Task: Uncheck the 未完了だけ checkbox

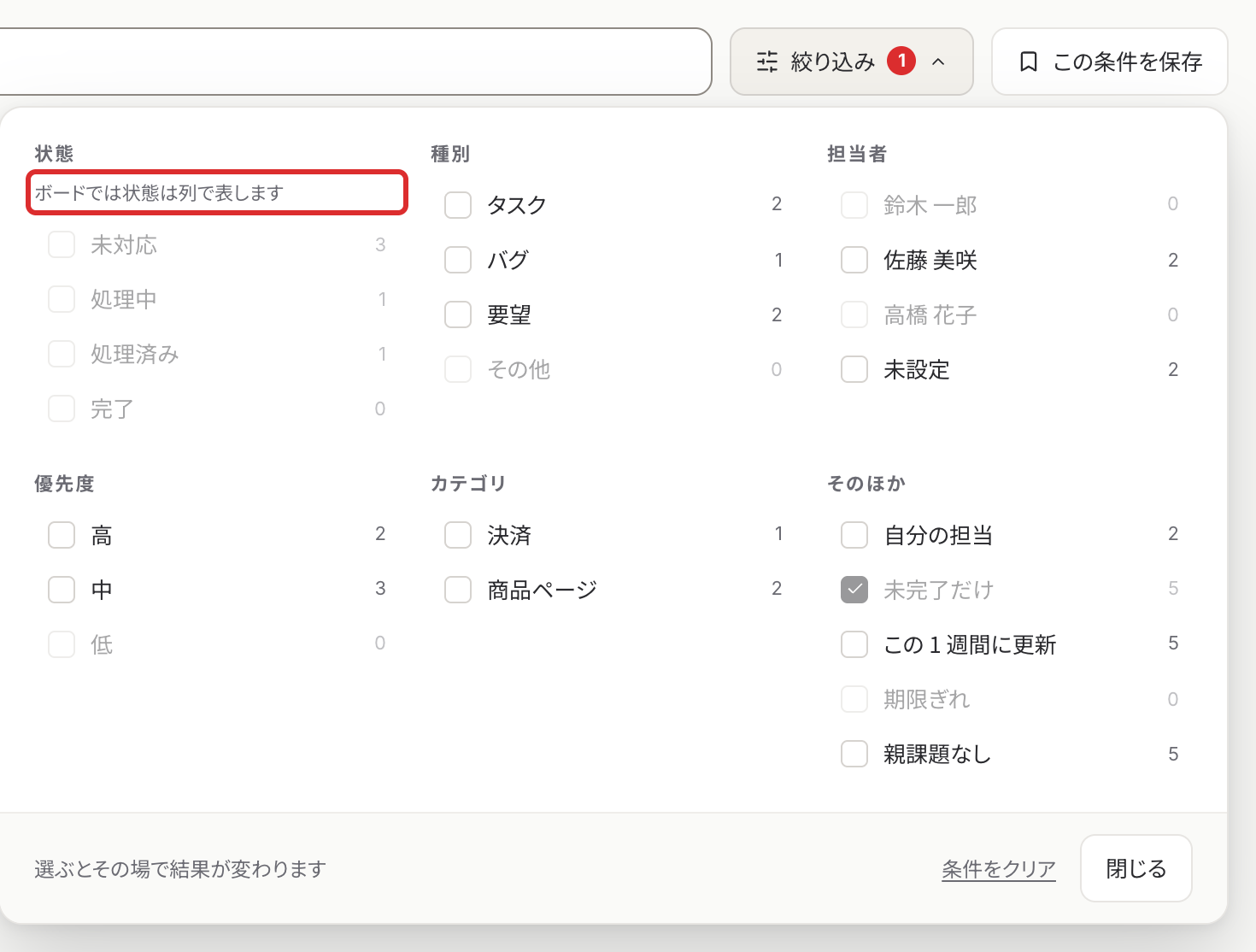Action: click(x=854, y=590)
